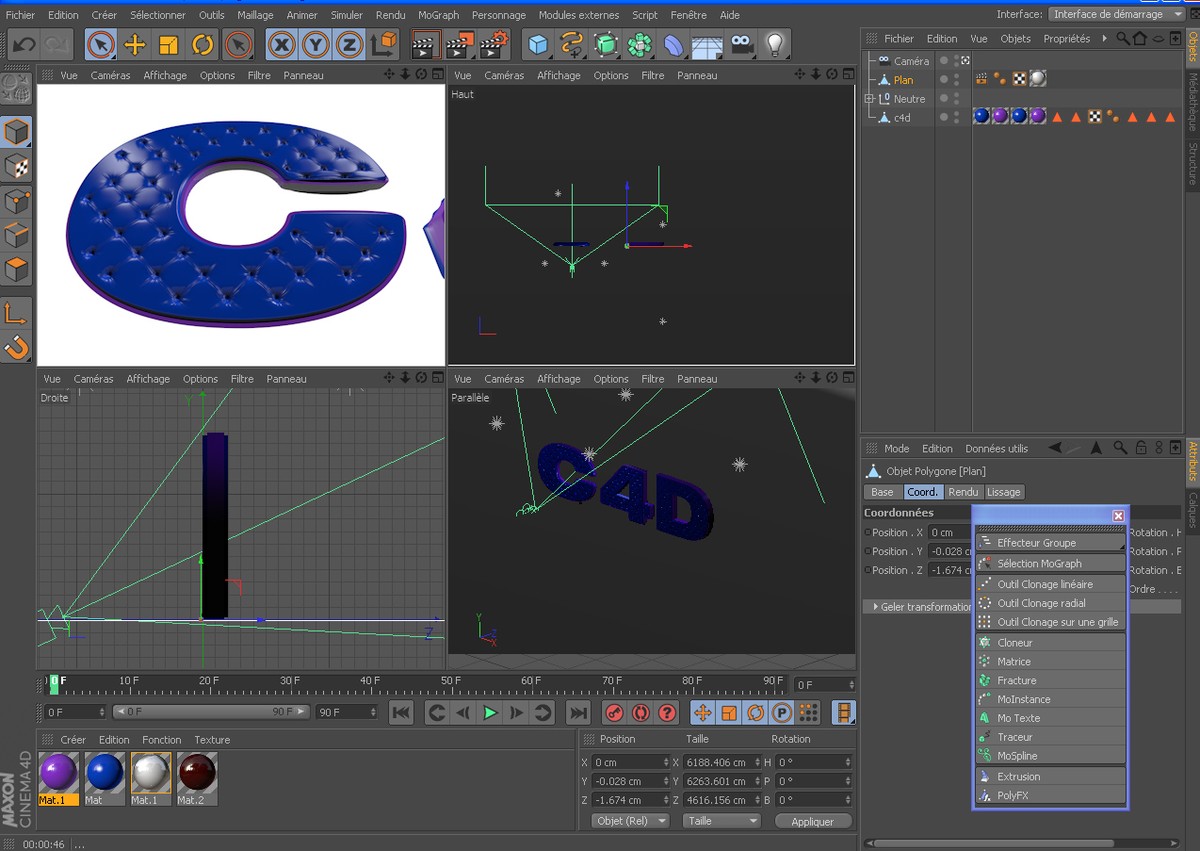Choose Cloneur from the MoGraph popup

(1014, 643)
